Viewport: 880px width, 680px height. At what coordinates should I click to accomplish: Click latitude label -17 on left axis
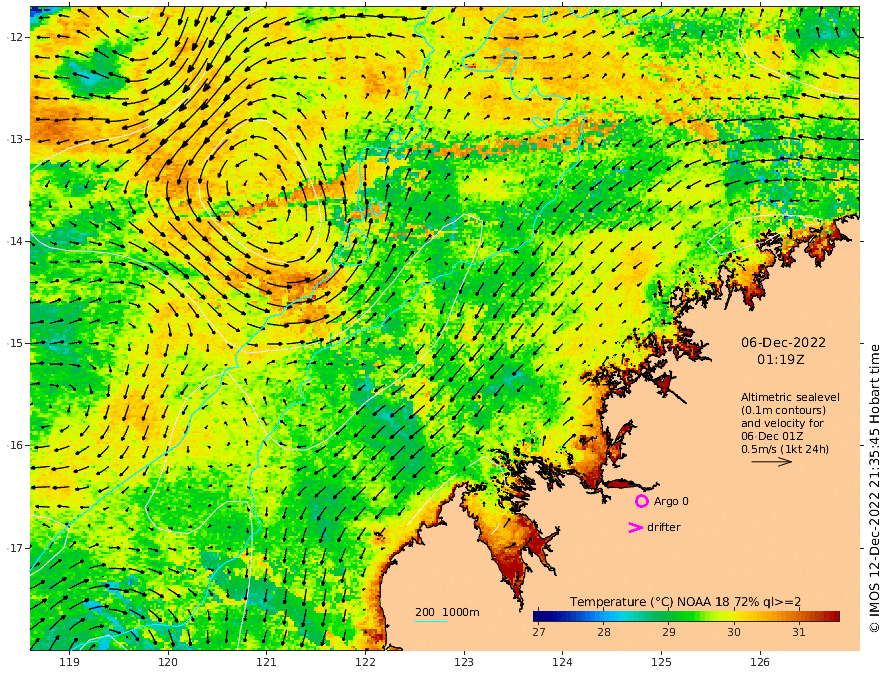pos(14,548)
